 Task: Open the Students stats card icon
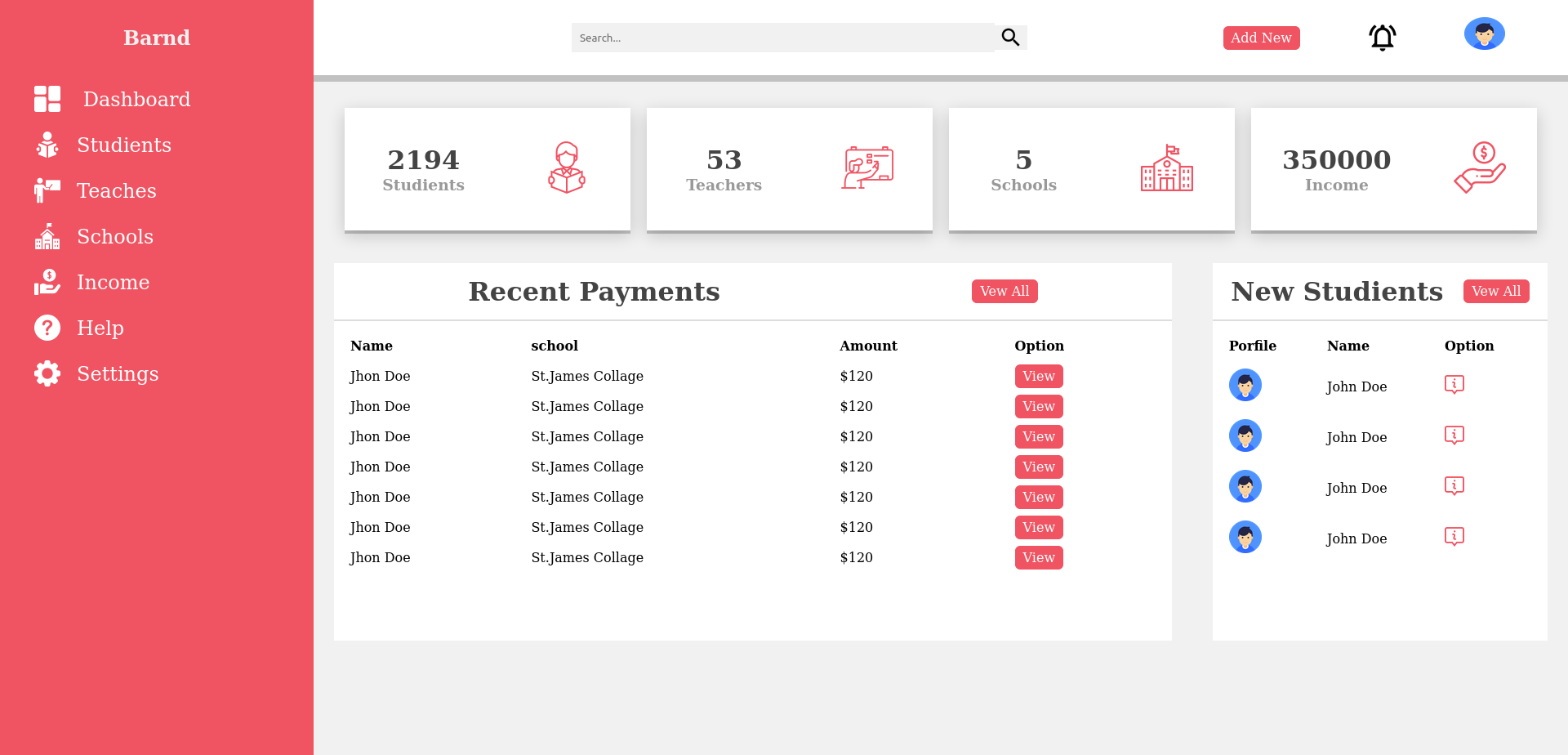[566, 168]
